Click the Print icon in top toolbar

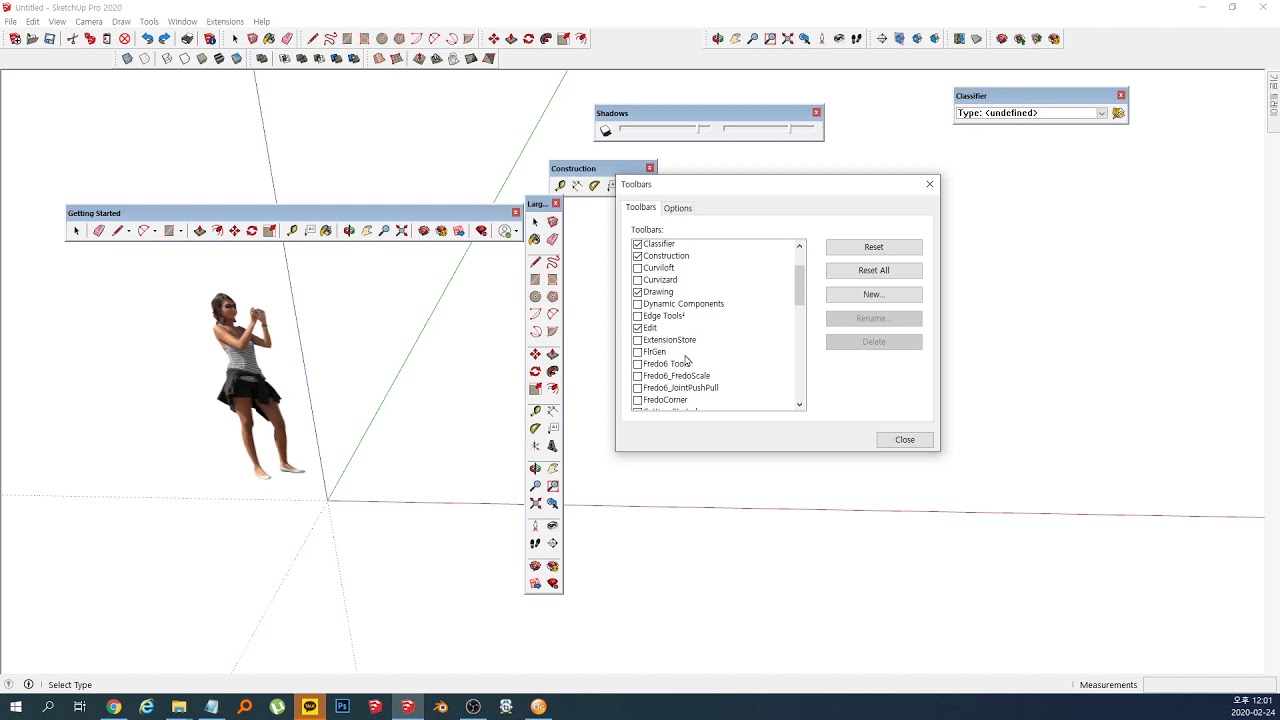pos(187,39)
